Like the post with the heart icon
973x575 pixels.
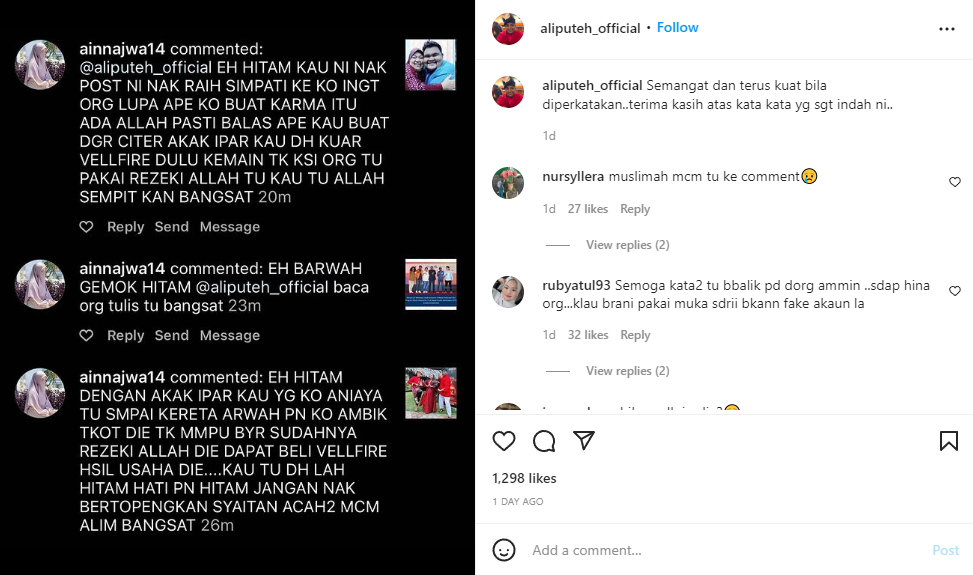click(504, 441)
